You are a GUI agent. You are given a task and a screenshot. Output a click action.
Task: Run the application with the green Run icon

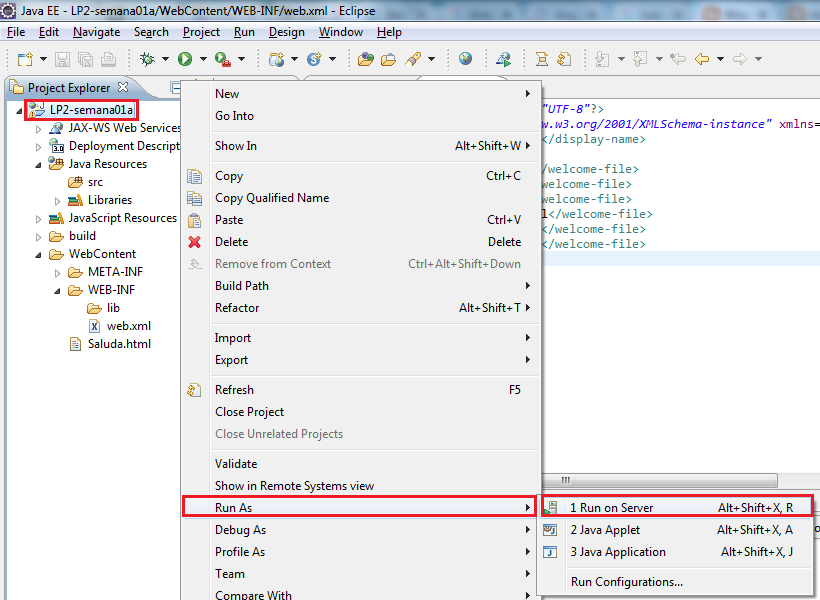[185, 59]
